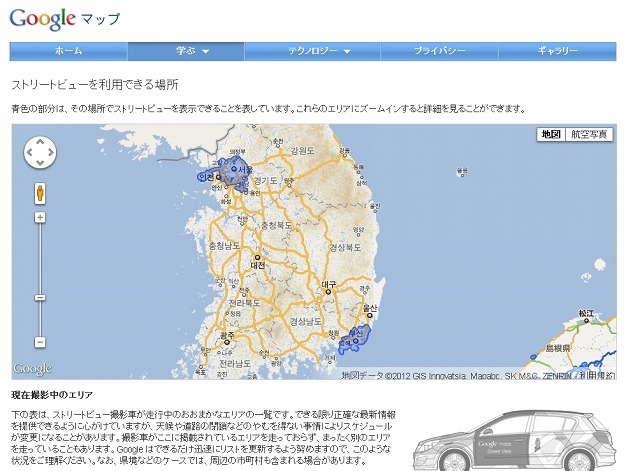
Task: Click the 인천 city label
Action: 207,177
